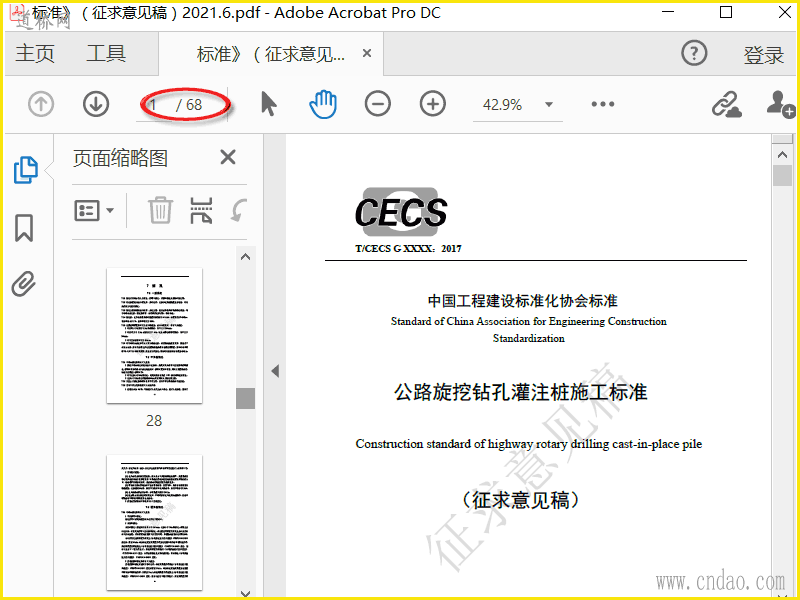Maximize the Acrobat window
The image size is (800, 600).
pos(726,12)
